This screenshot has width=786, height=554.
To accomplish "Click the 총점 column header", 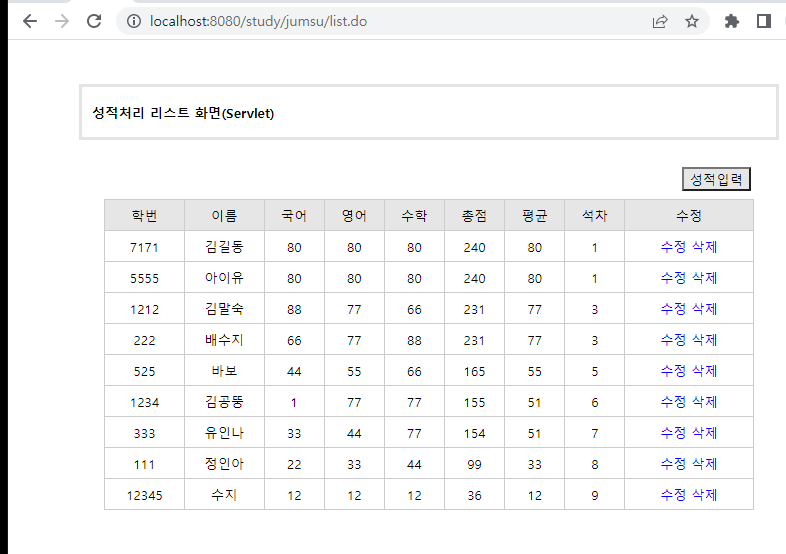I will 474,216.
